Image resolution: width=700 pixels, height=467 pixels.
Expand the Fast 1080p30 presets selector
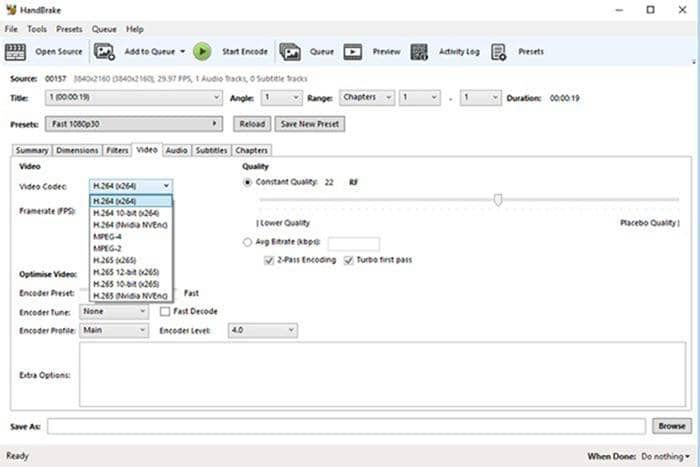click(133, 124)
